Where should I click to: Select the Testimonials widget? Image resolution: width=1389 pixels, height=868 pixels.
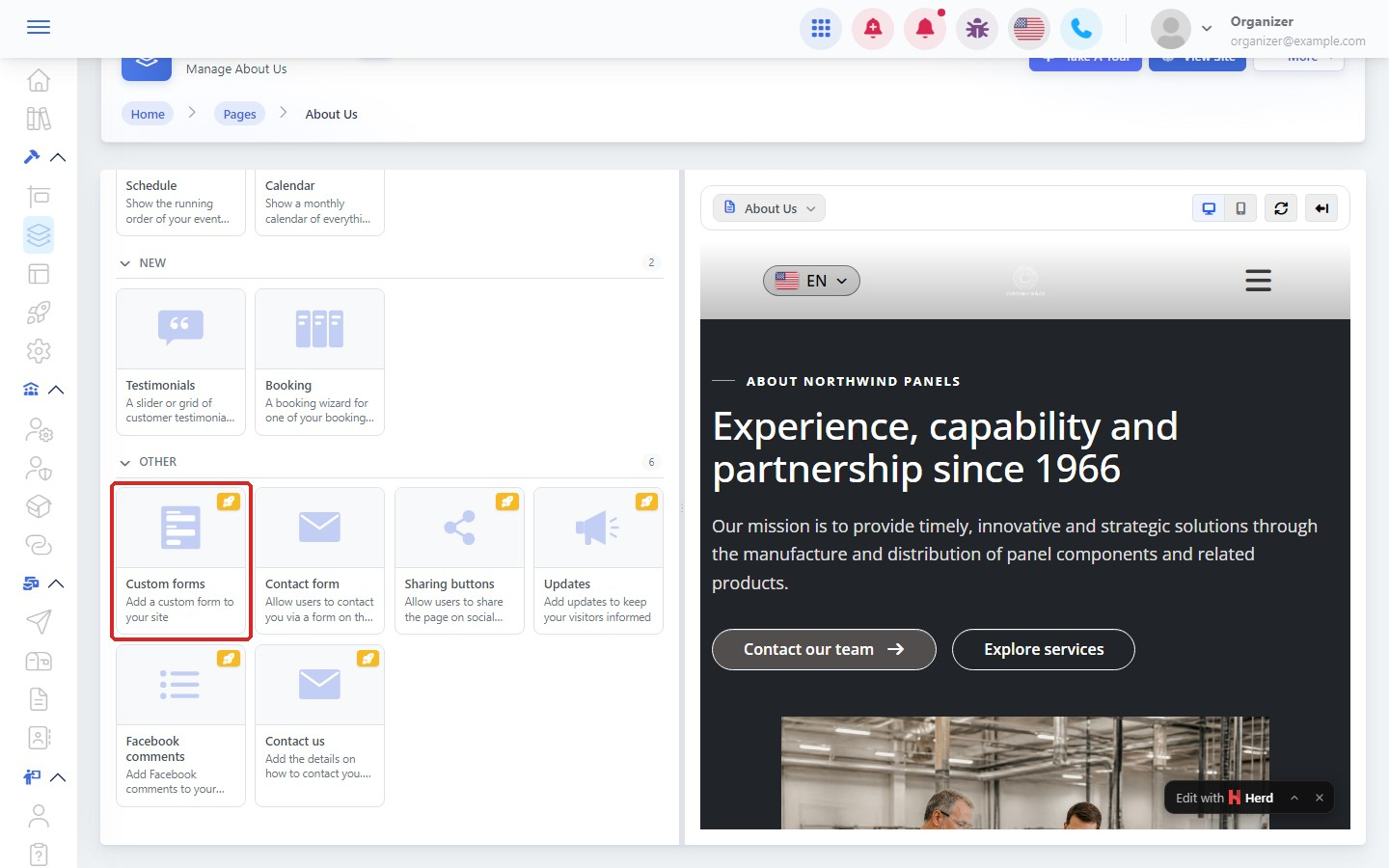pos(180,362)
